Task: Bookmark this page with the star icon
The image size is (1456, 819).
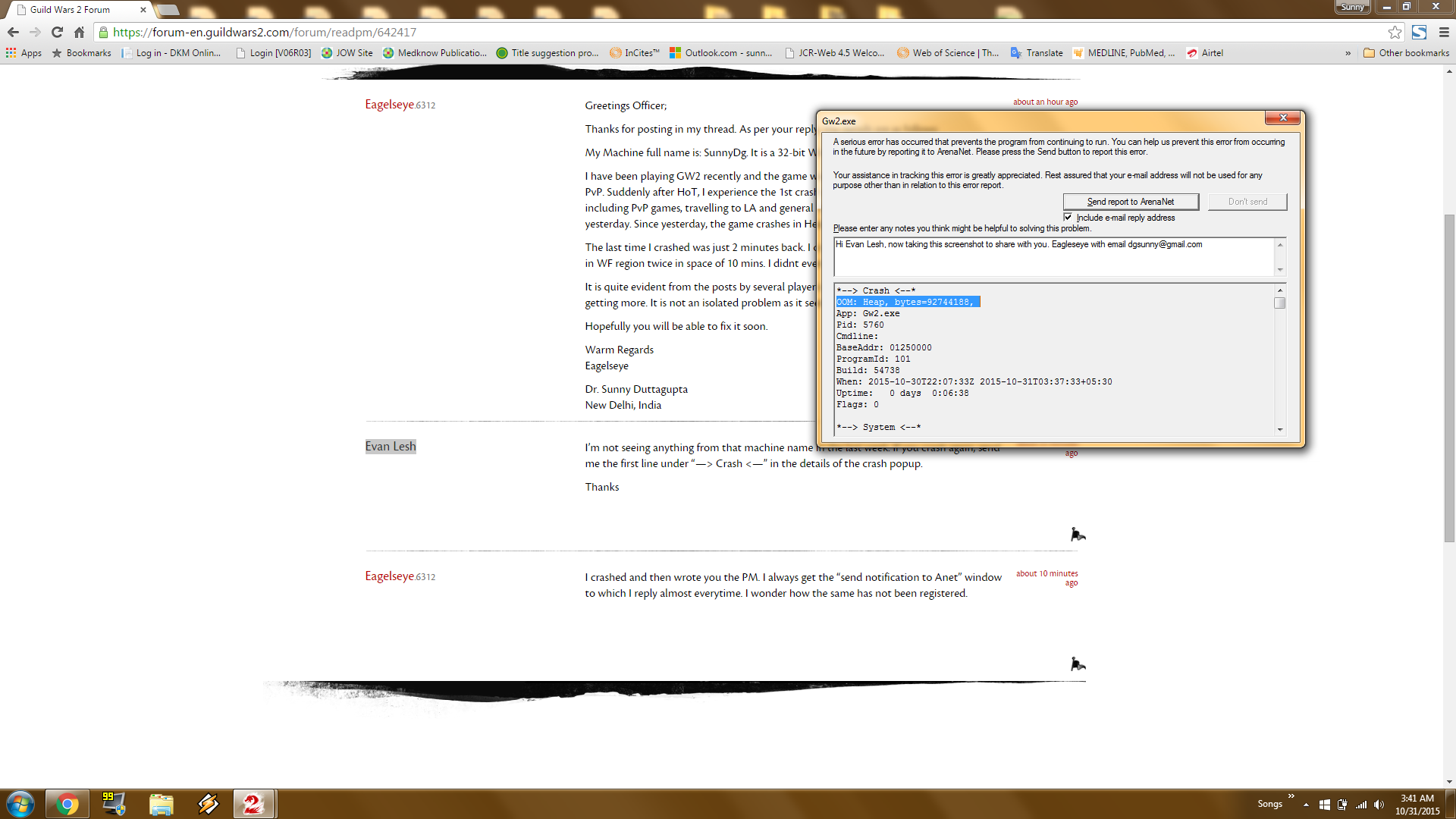Action: coord(1395,32)
